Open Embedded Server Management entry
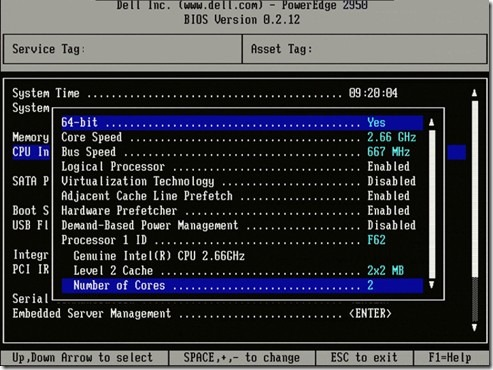This screenshot has width=493, height=370. tap(202, 314)
